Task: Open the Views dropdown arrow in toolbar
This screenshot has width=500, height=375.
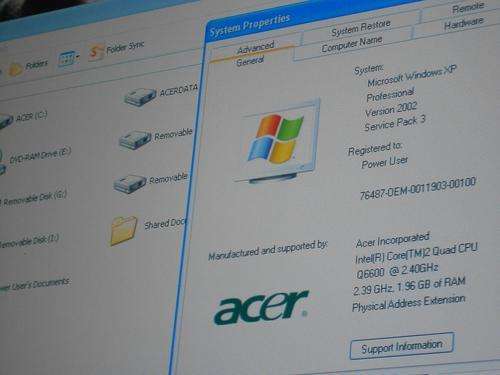Action: 78,57
